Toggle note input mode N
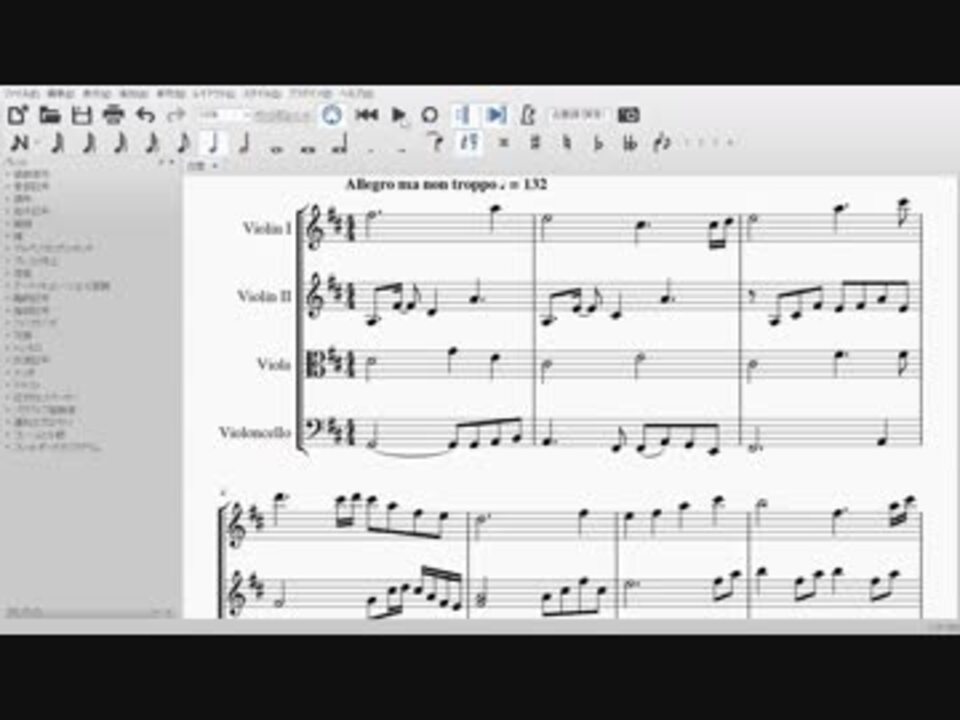Viewport: 960px width, 720px height. click(x=20, y=144)
